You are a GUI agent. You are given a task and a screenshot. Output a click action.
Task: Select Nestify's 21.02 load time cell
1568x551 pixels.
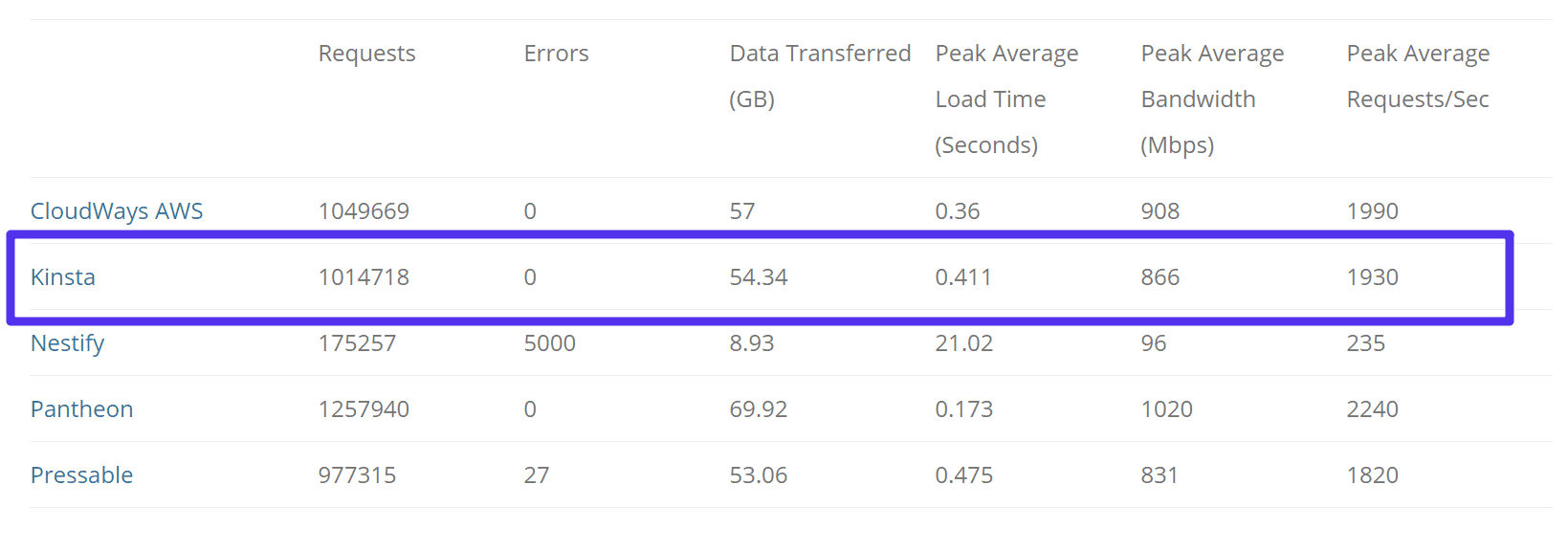963,343
